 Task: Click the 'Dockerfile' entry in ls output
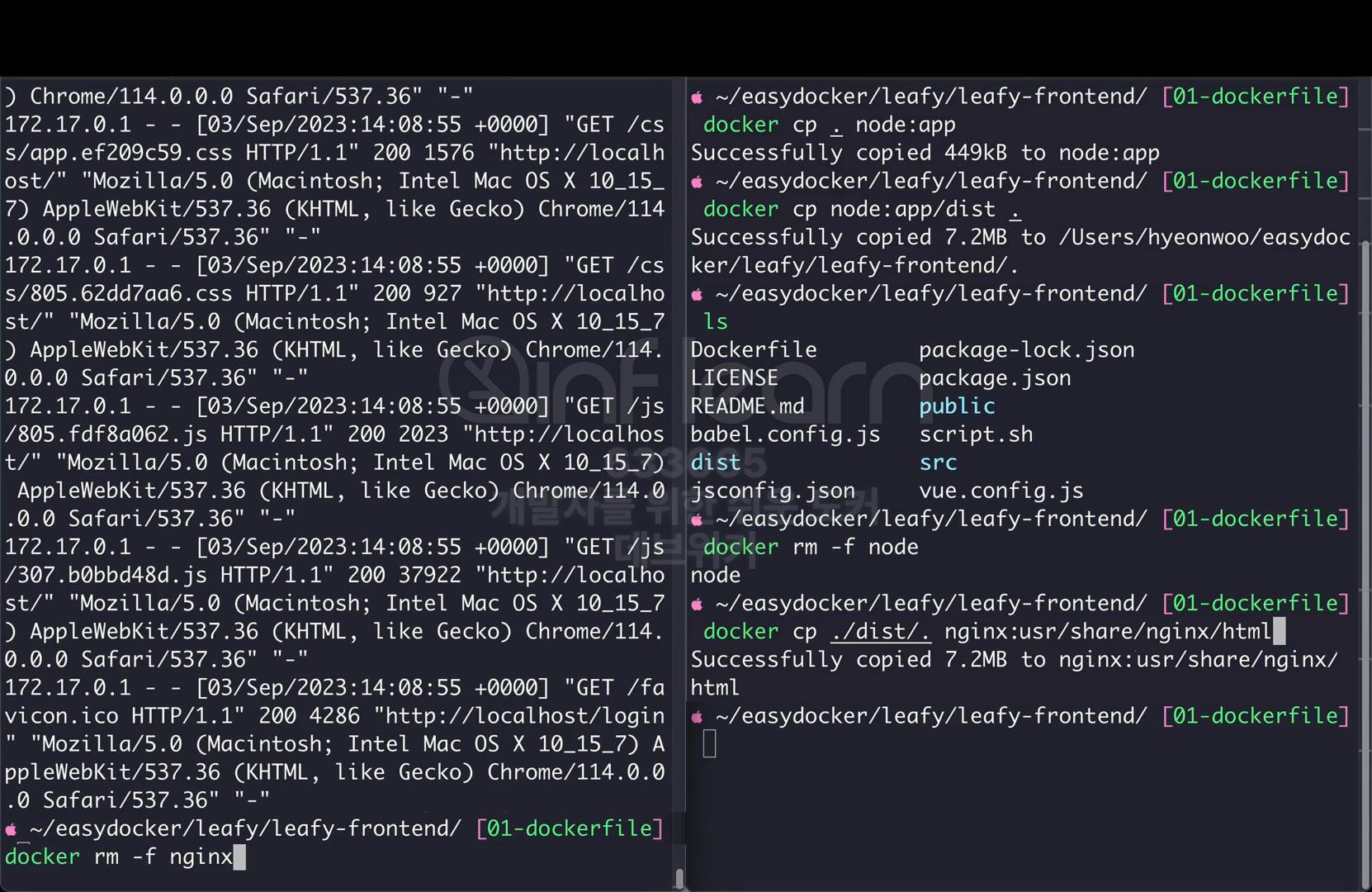point(754,350)
